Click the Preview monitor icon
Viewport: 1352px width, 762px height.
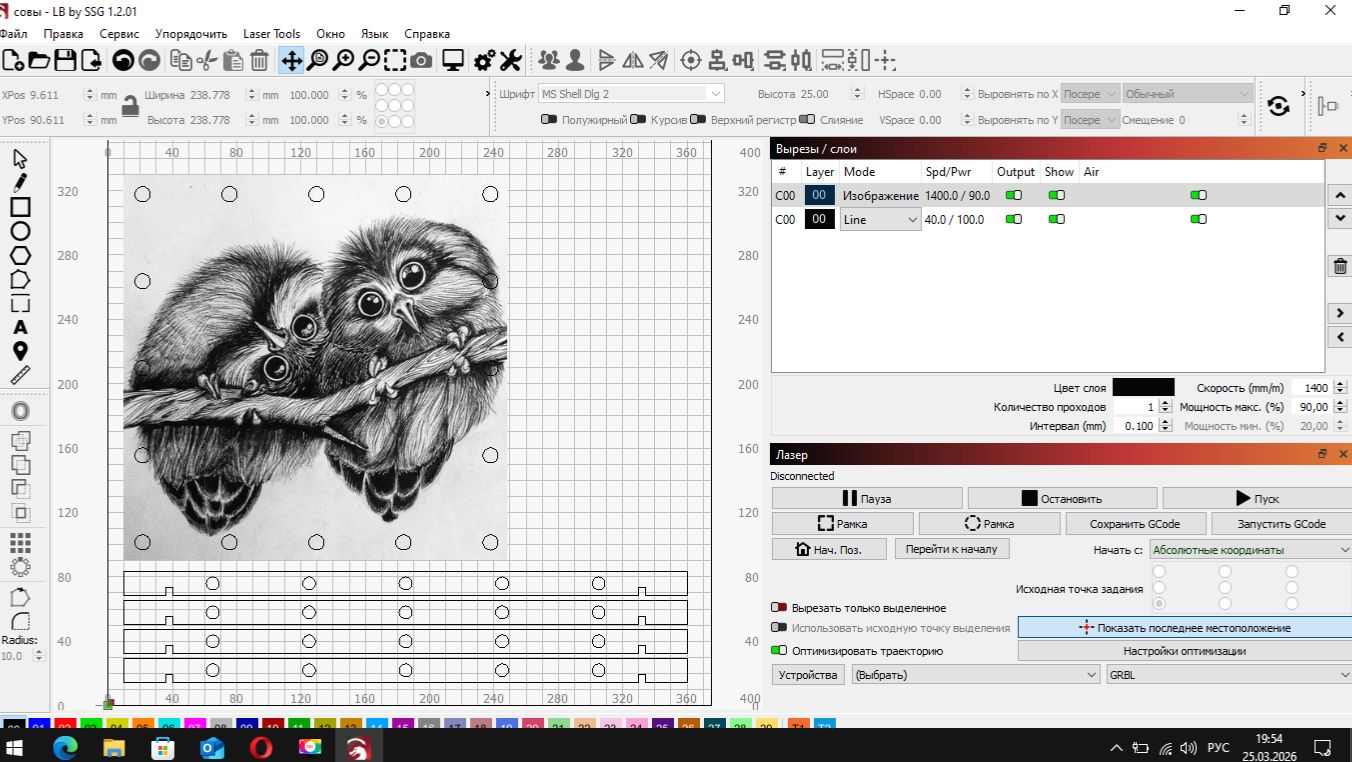(x=453, y=61)
